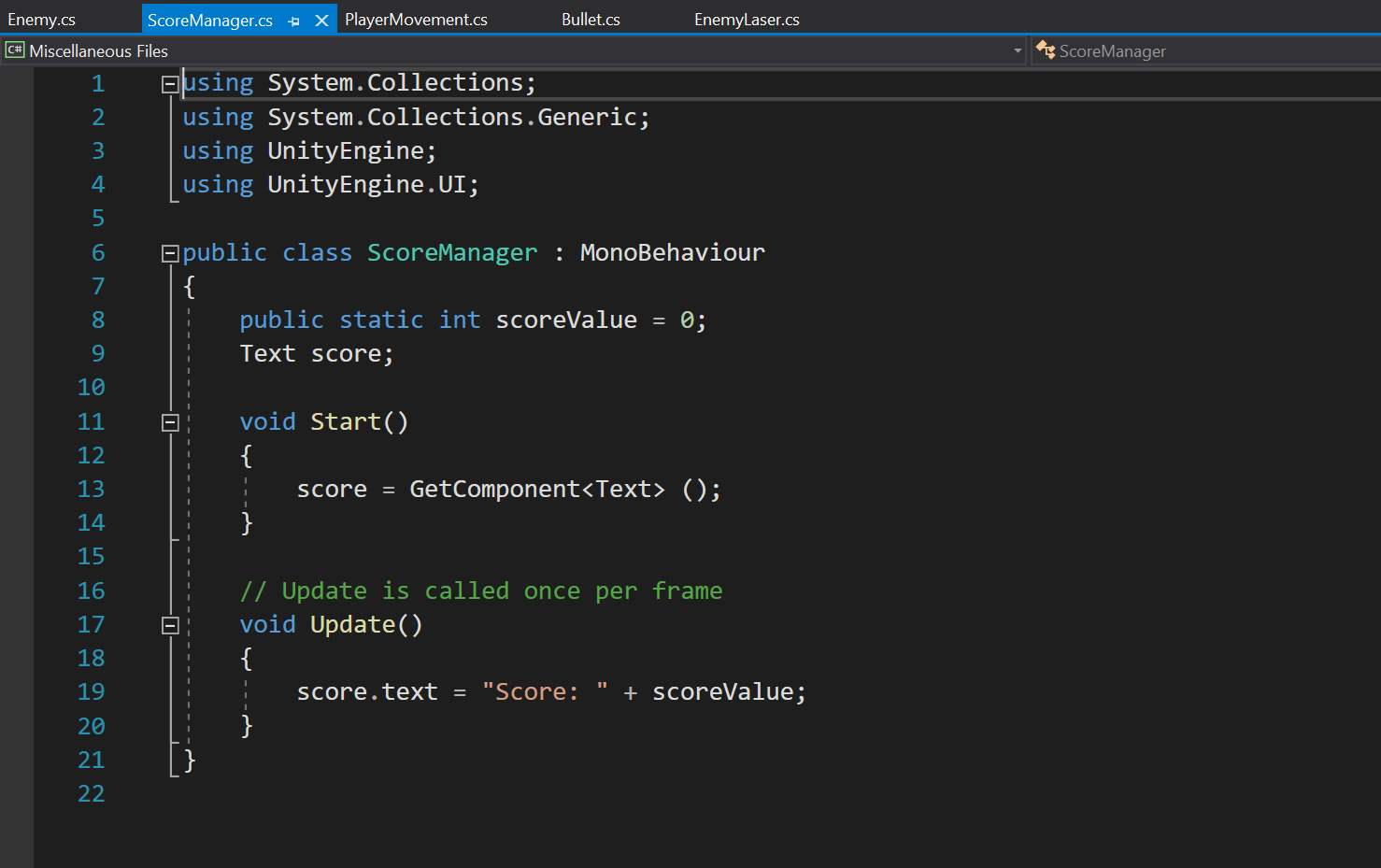Close the ScoreManager.cs tab

tap(321, 21)
